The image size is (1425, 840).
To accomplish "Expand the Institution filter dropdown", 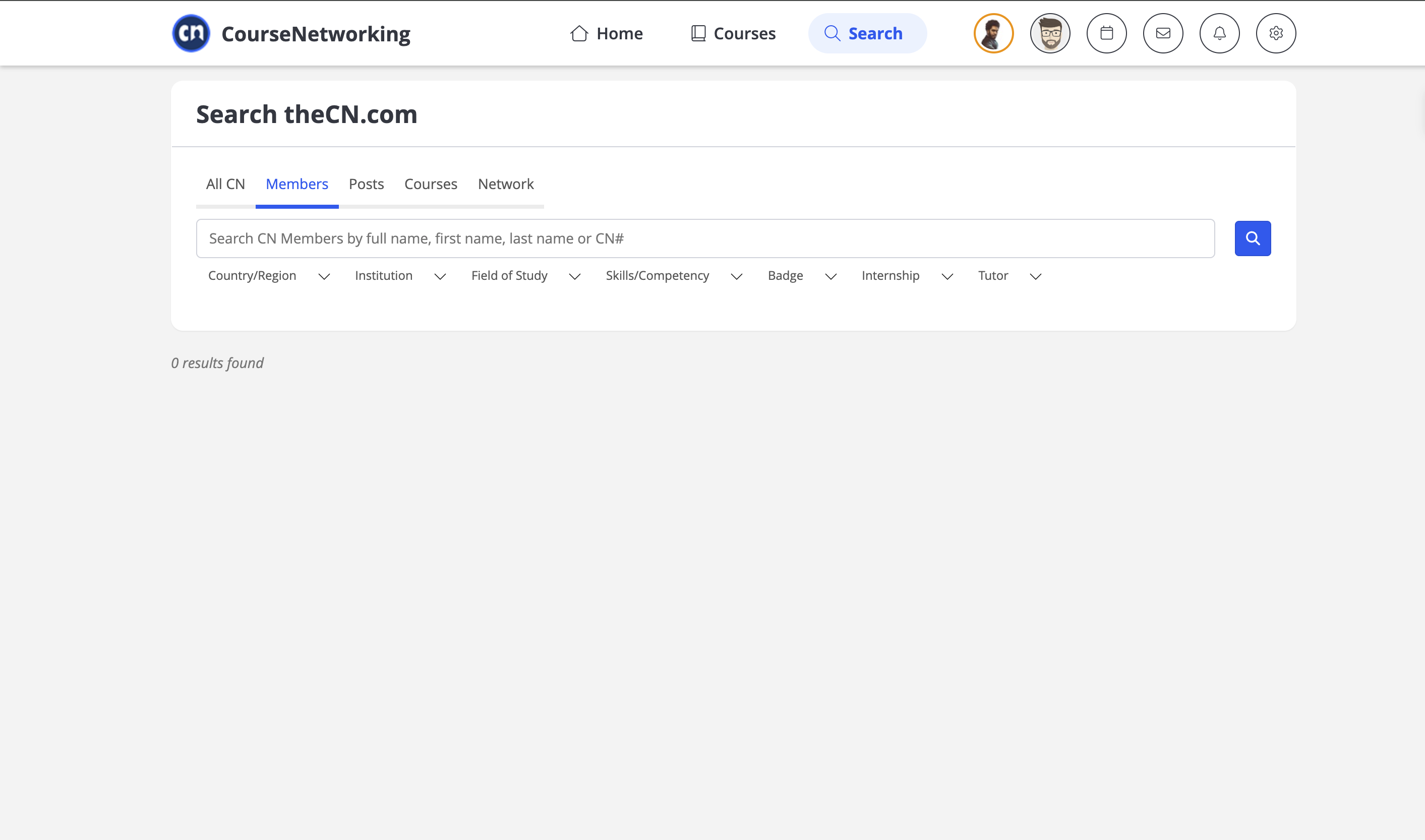I will click(x=401, y=276).
